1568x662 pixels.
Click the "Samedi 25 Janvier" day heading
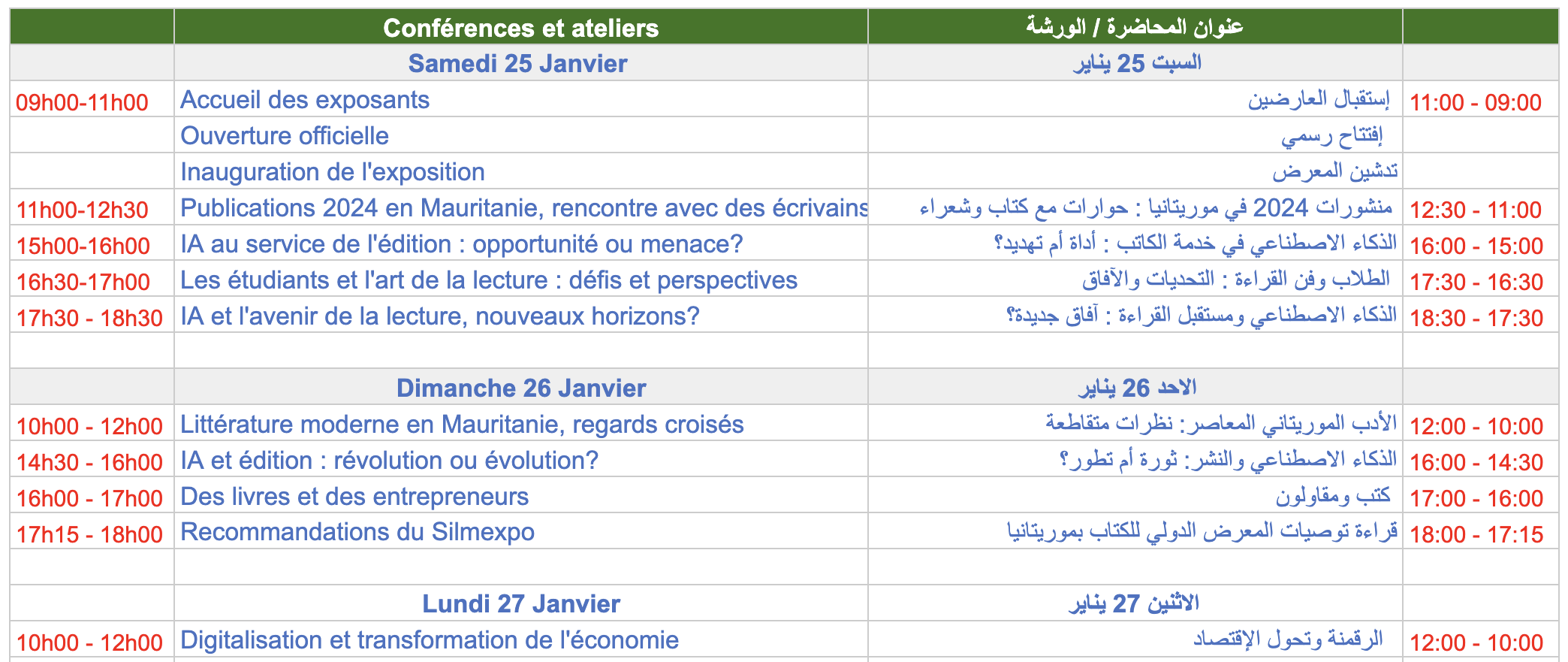517,64
